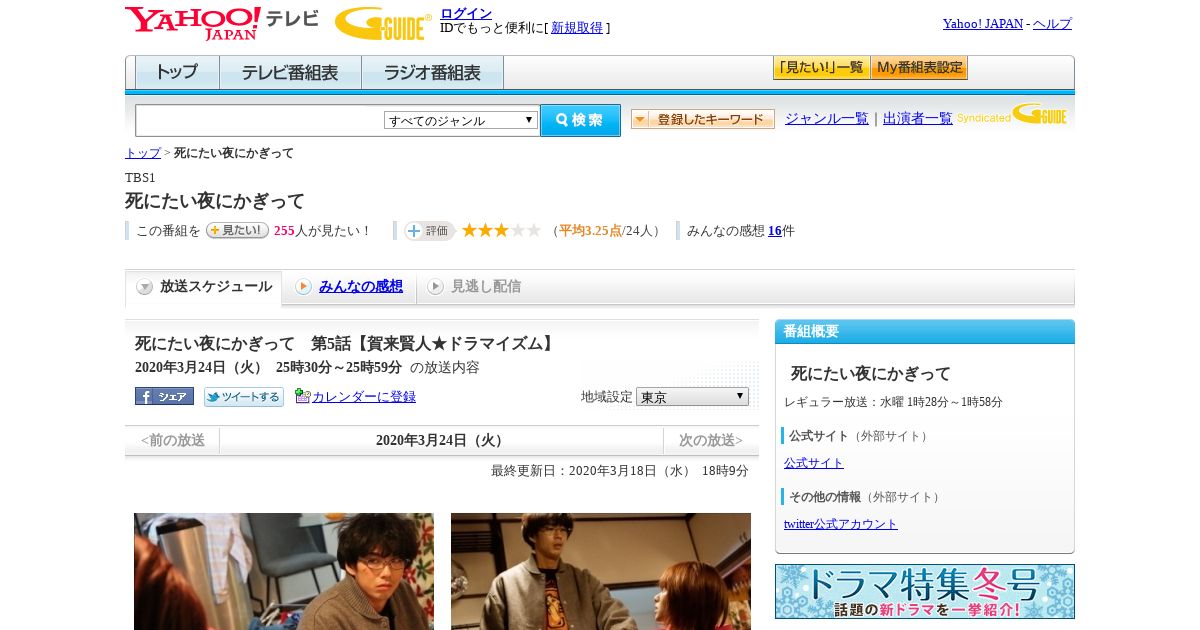Click the みんなの感想 tab play icon

point(303,287)
